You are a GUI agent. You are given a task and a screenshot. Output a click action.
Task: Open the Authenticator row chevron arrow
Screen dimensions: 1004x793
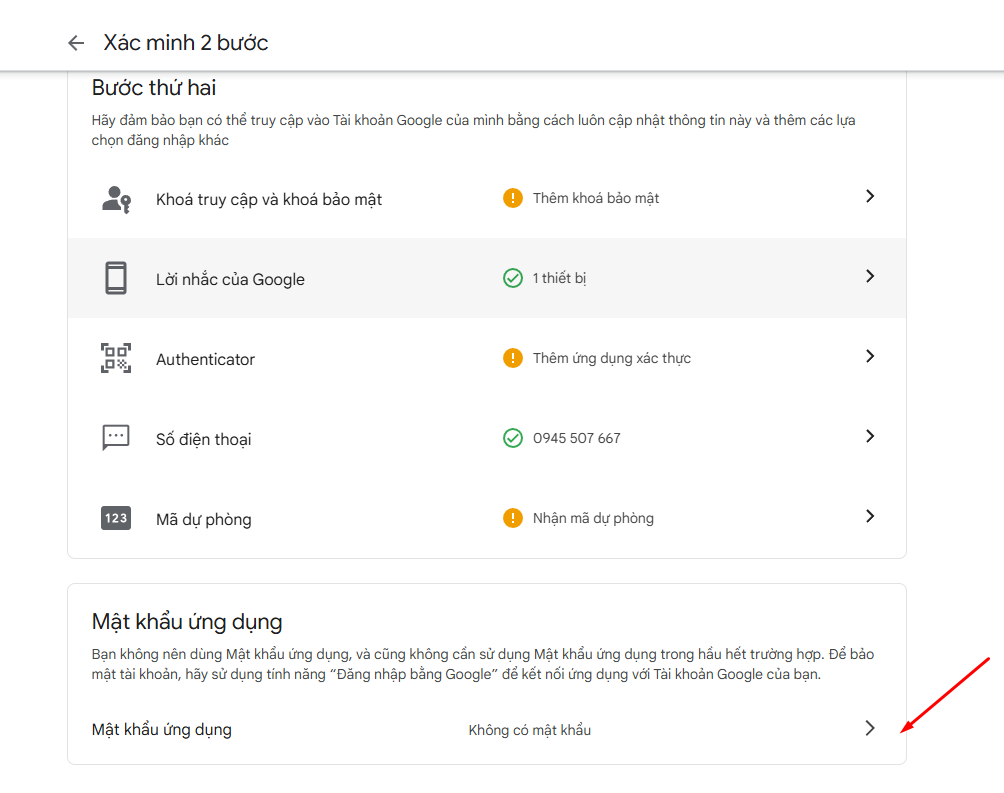coord(869,357)
